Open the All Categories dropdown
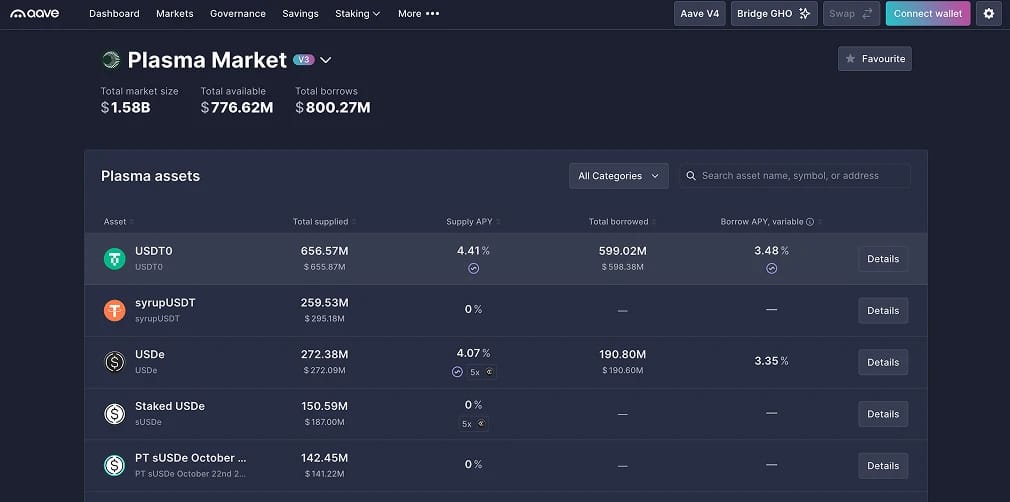 pos(618,176)
